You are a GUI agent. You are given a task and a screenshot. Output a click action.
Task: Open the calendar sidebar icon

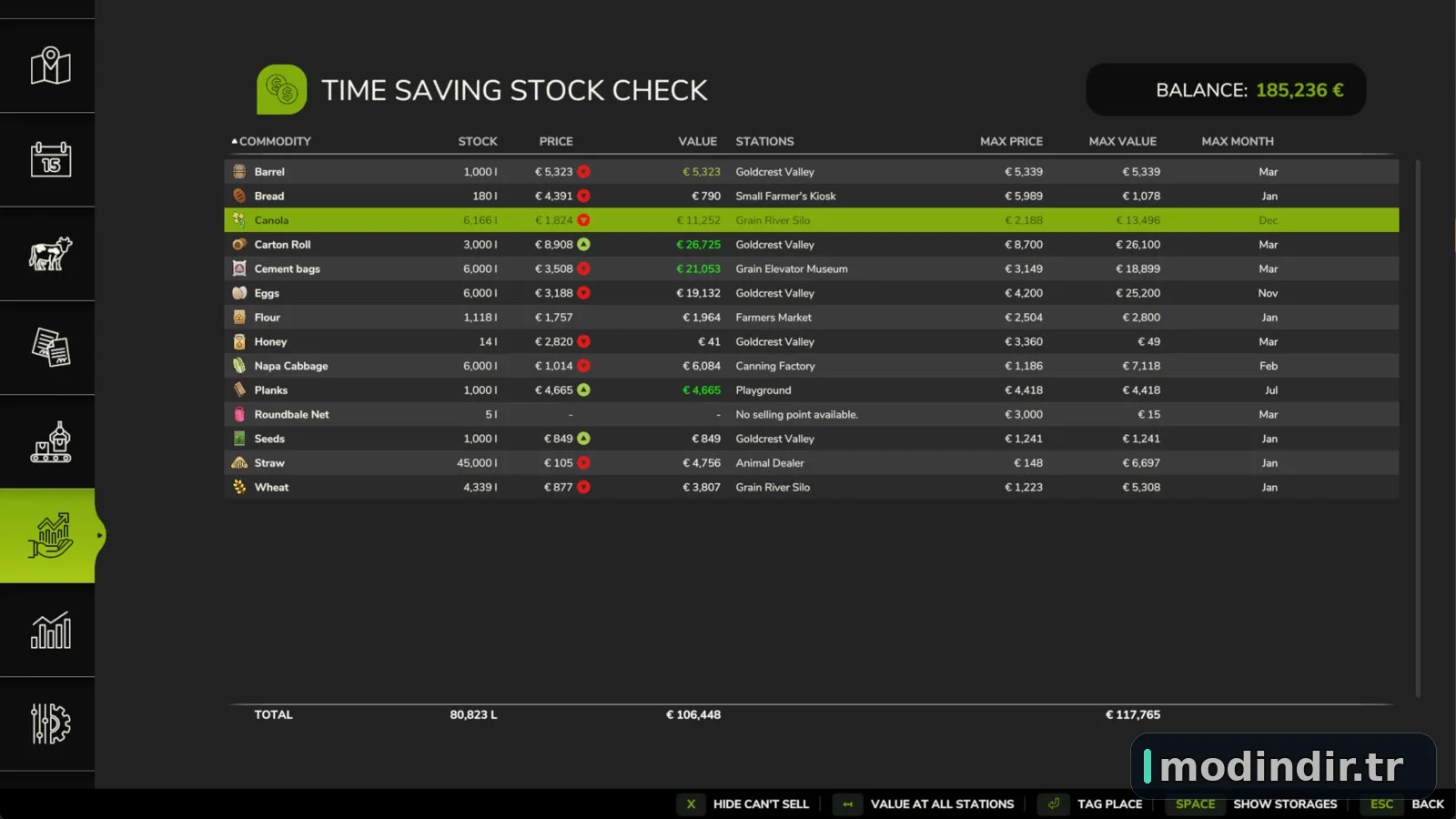pyautogui.click(x=50, y=159)
